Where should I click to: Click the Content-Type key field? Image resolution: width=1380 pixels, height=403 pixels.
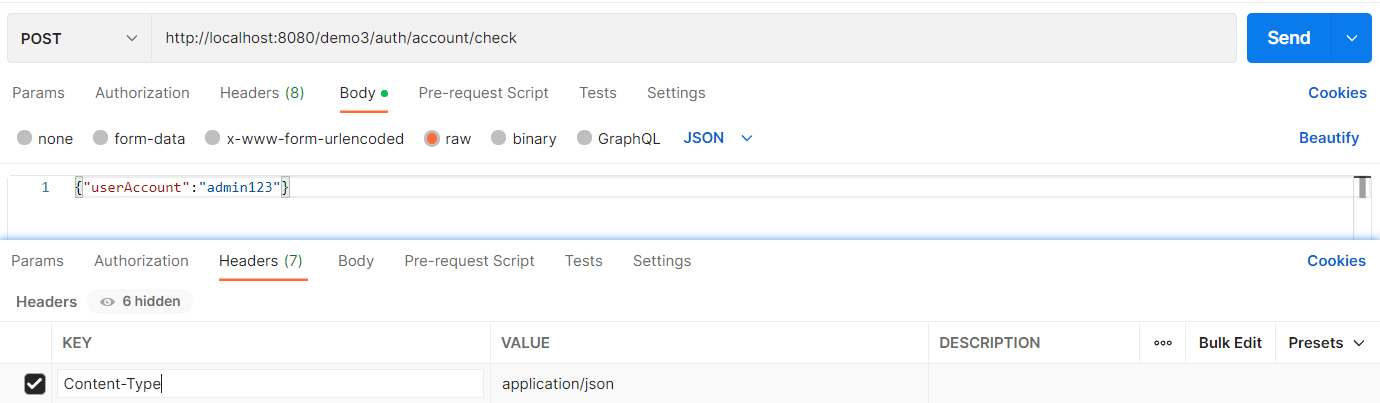[x=270, y=384]
